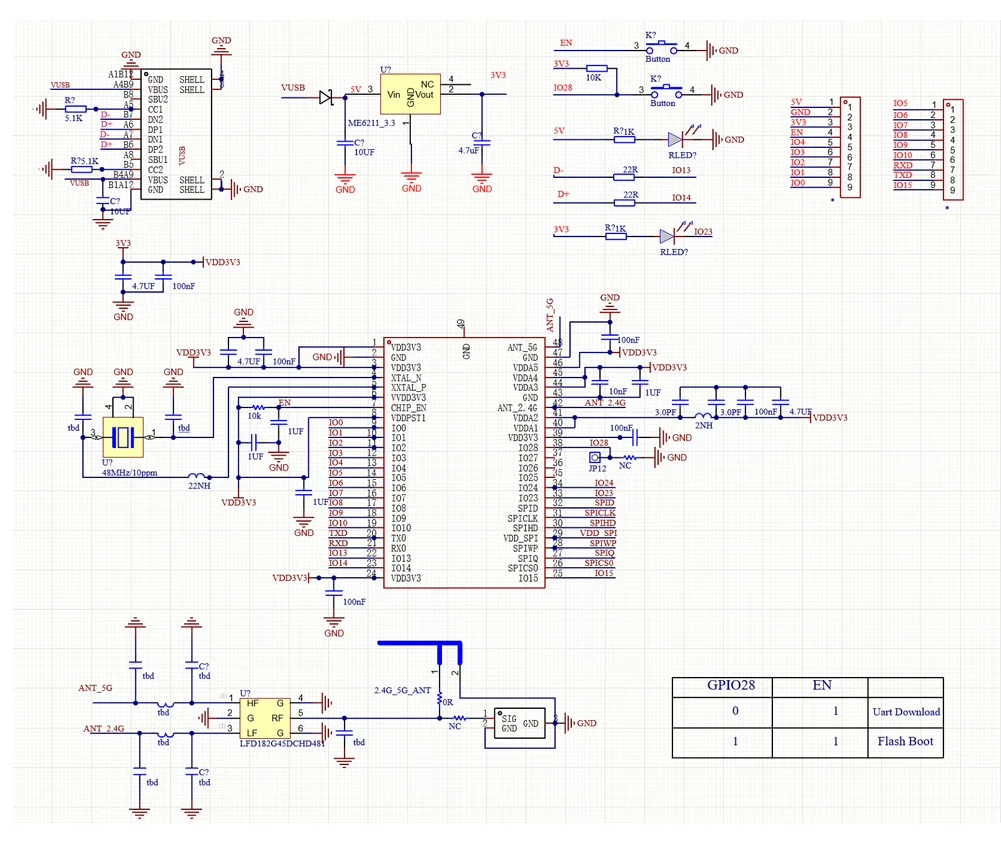Click the 48MHz/10ppm crystal symbol
The height and width of the screenshot is (843, 1001).
point(123,435)
